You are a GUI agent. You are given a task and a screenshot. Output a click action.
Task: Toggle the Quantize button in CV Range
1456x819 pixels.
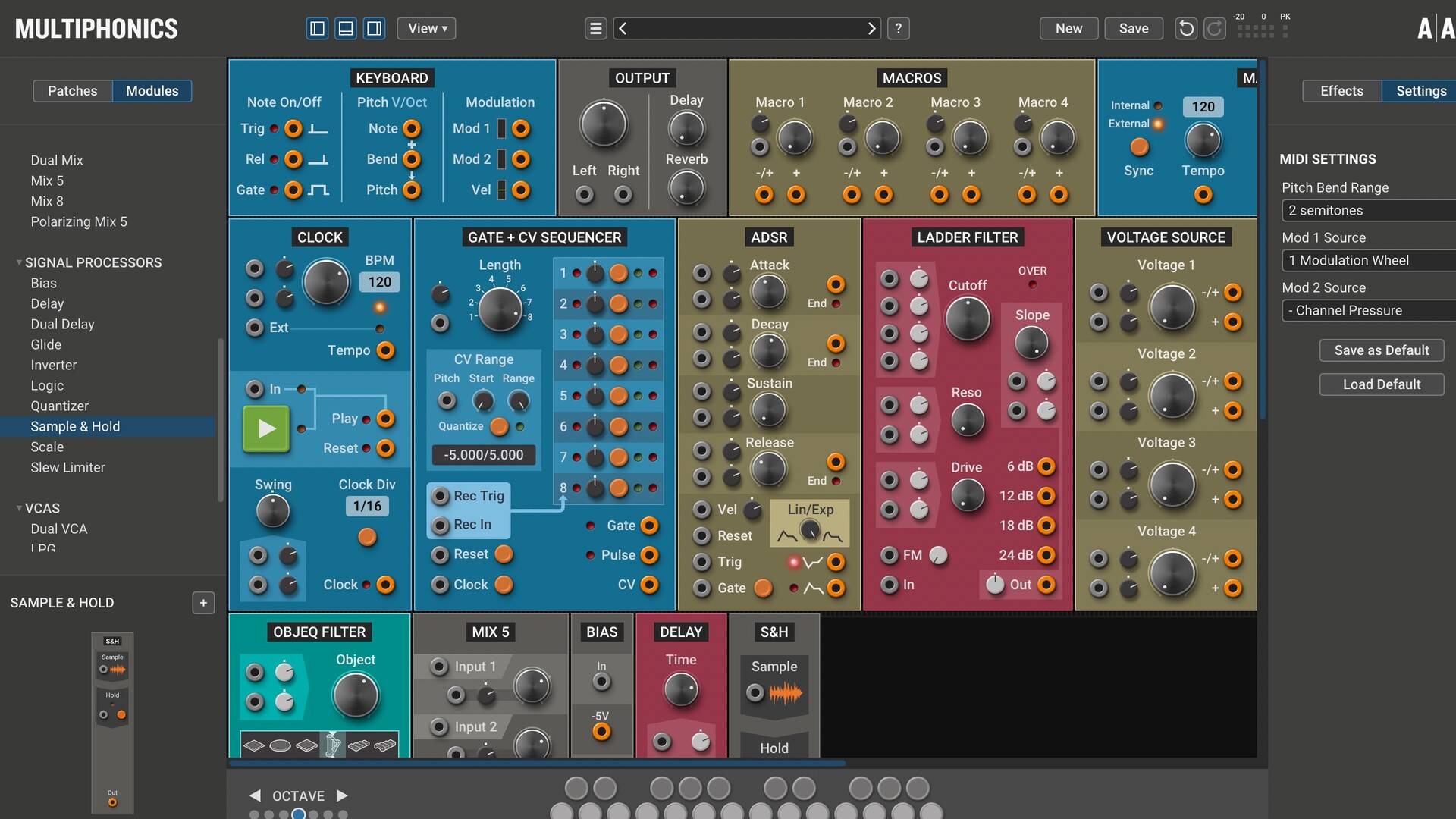499,426
